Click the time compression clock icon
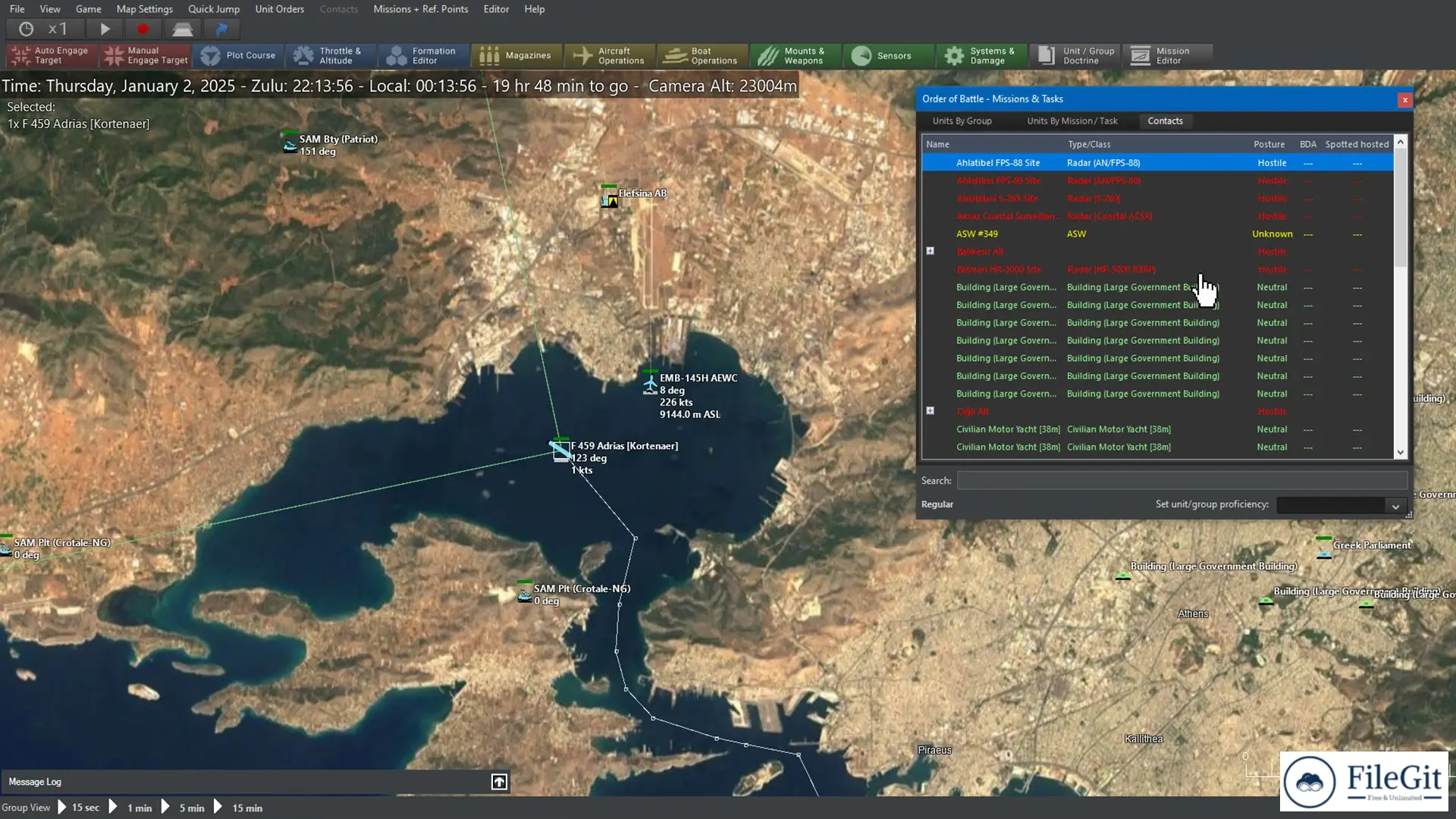This screenshot has height=819, width=1456. coord(26,29)
